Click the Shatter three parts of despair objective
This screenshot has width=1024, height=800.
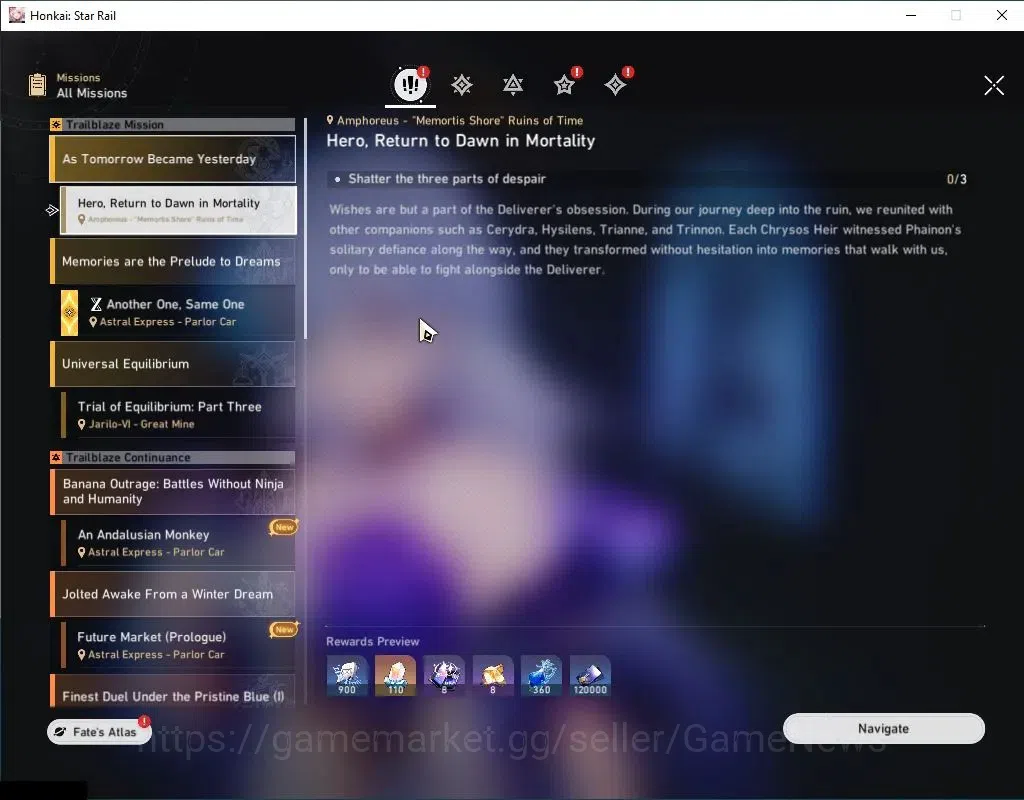(447, 179)
